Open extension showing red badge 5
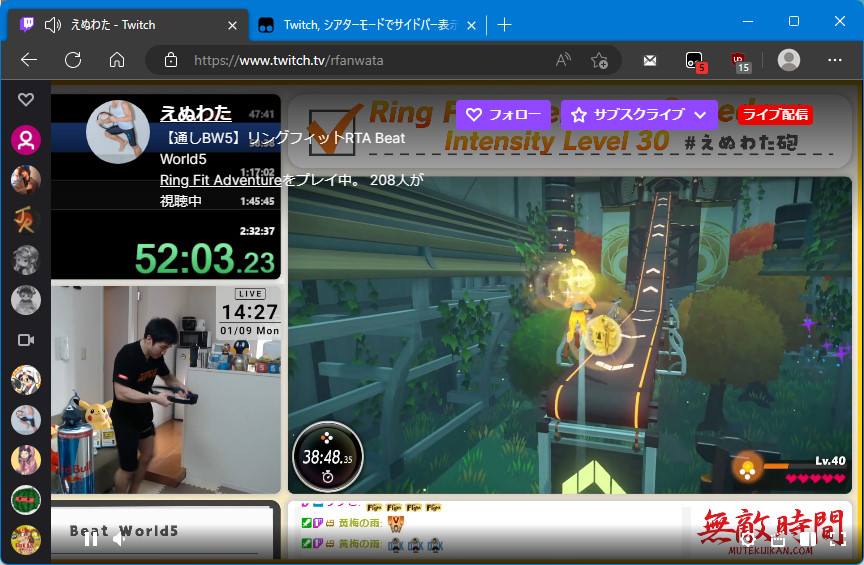 coord(695,61)
